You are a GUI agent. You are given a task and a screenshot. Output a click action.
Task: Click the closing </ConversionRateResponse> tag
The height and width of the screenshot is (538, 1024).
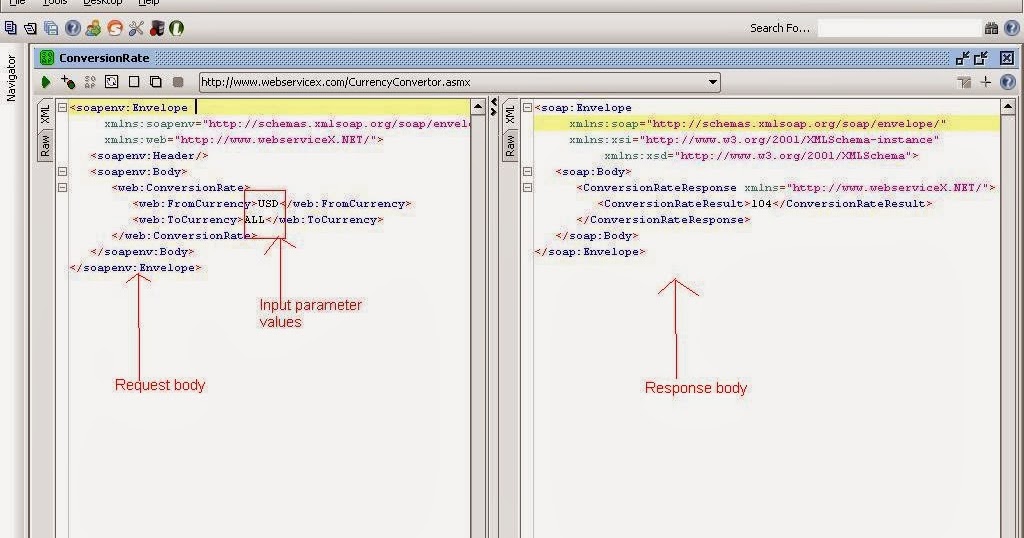[664, 220]
